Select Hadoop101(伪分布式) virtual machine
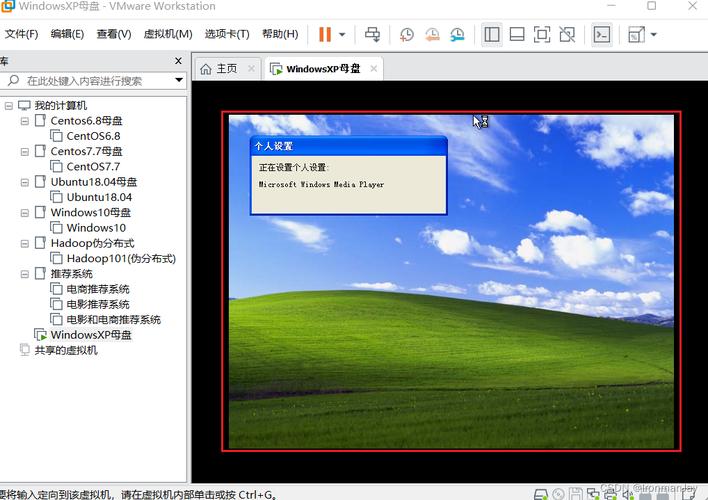The height and width of the screenshot is (500, 708). (x=121, y=258)
